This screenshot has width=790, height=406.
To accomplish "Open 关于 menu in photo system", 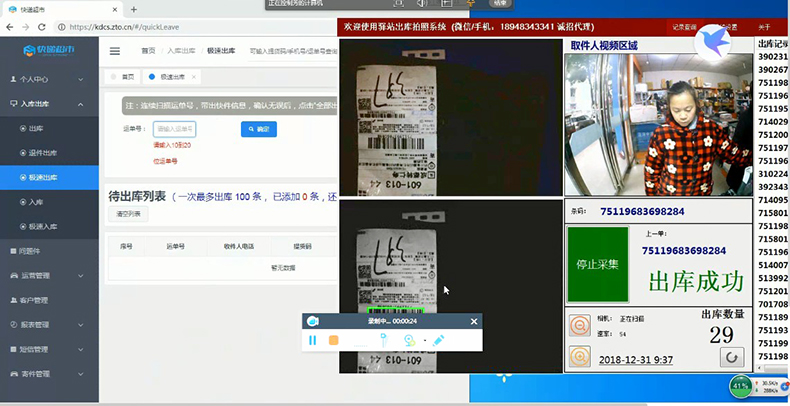I will 764,27.
